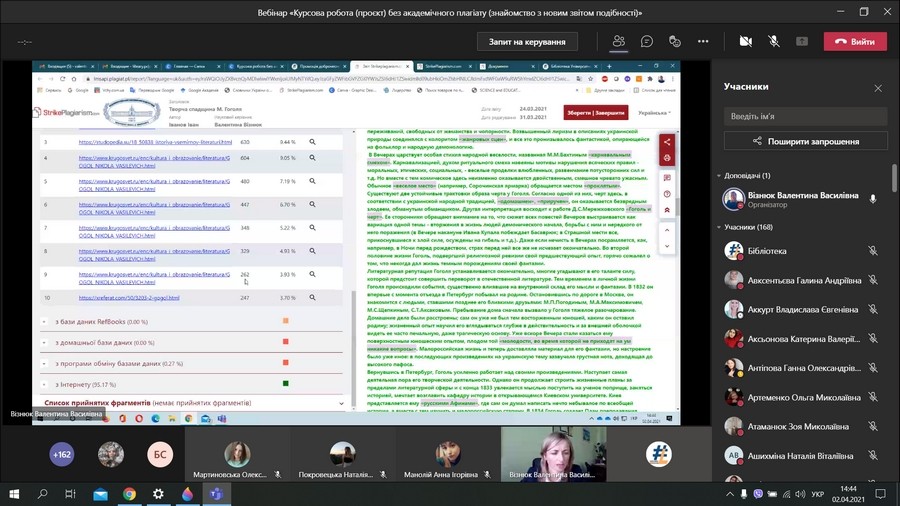Image resolution: width=900 pixels, height=506 pixels.
Task: Click the double-arrow jump-to-top icon
Action: click(667, 210)
